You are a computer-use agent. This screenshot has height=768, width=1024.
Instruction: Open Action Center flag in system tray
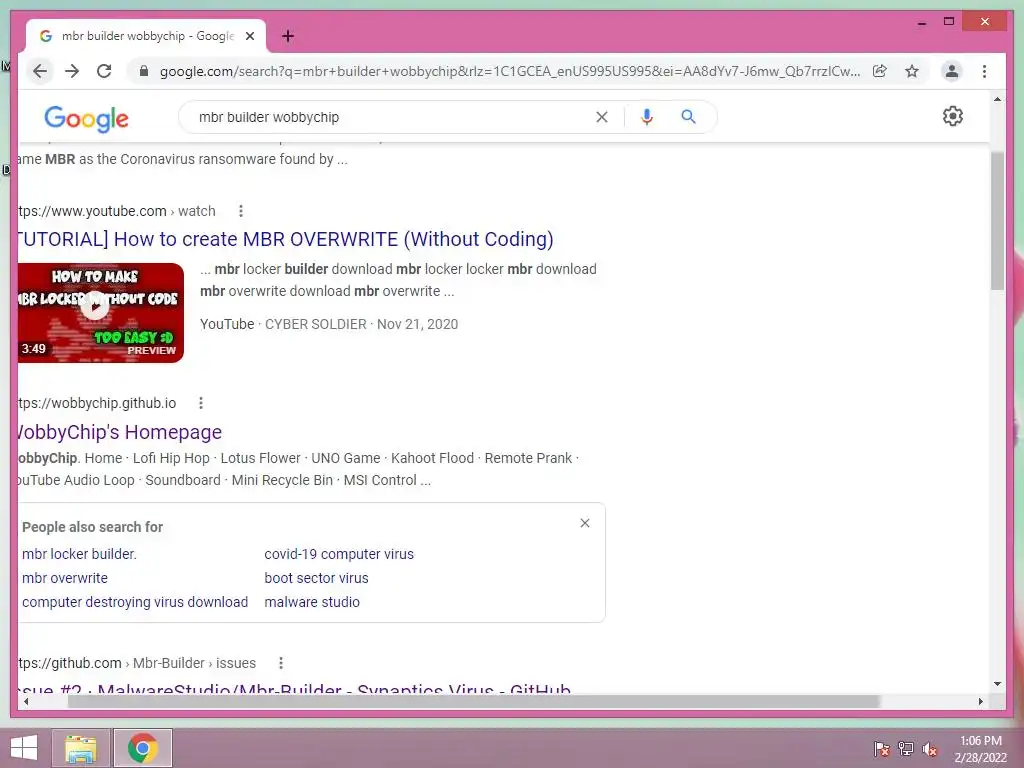pos(881,748)
